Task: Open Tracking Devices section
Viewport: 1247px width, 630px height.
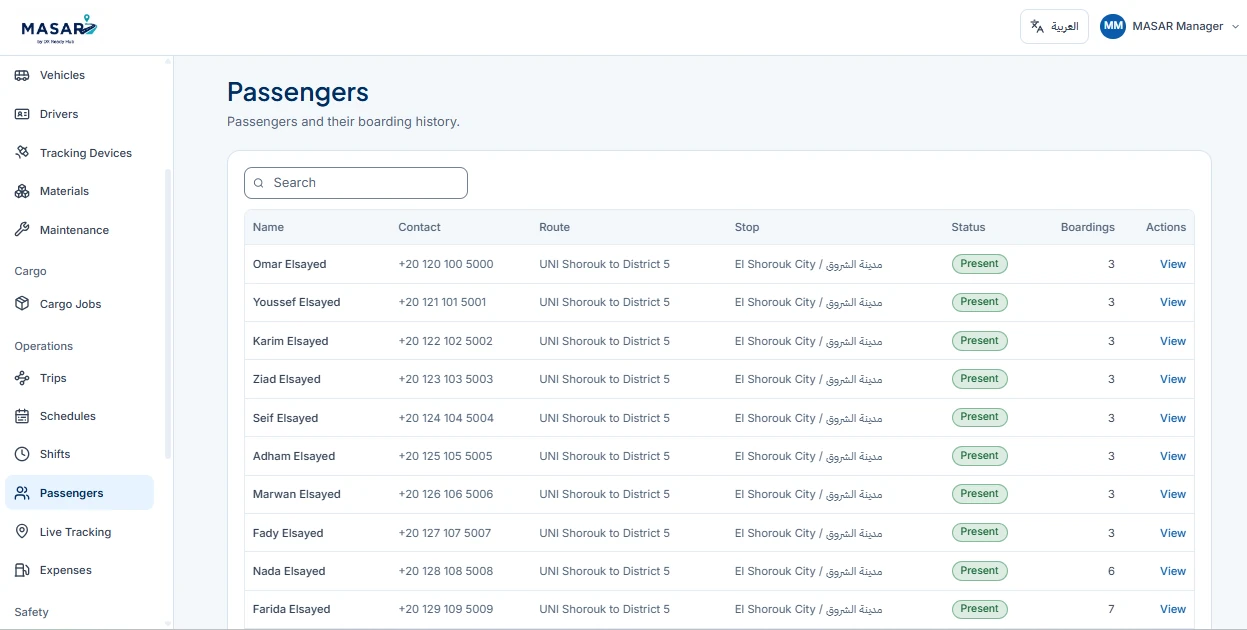Action: coord(79,153)
